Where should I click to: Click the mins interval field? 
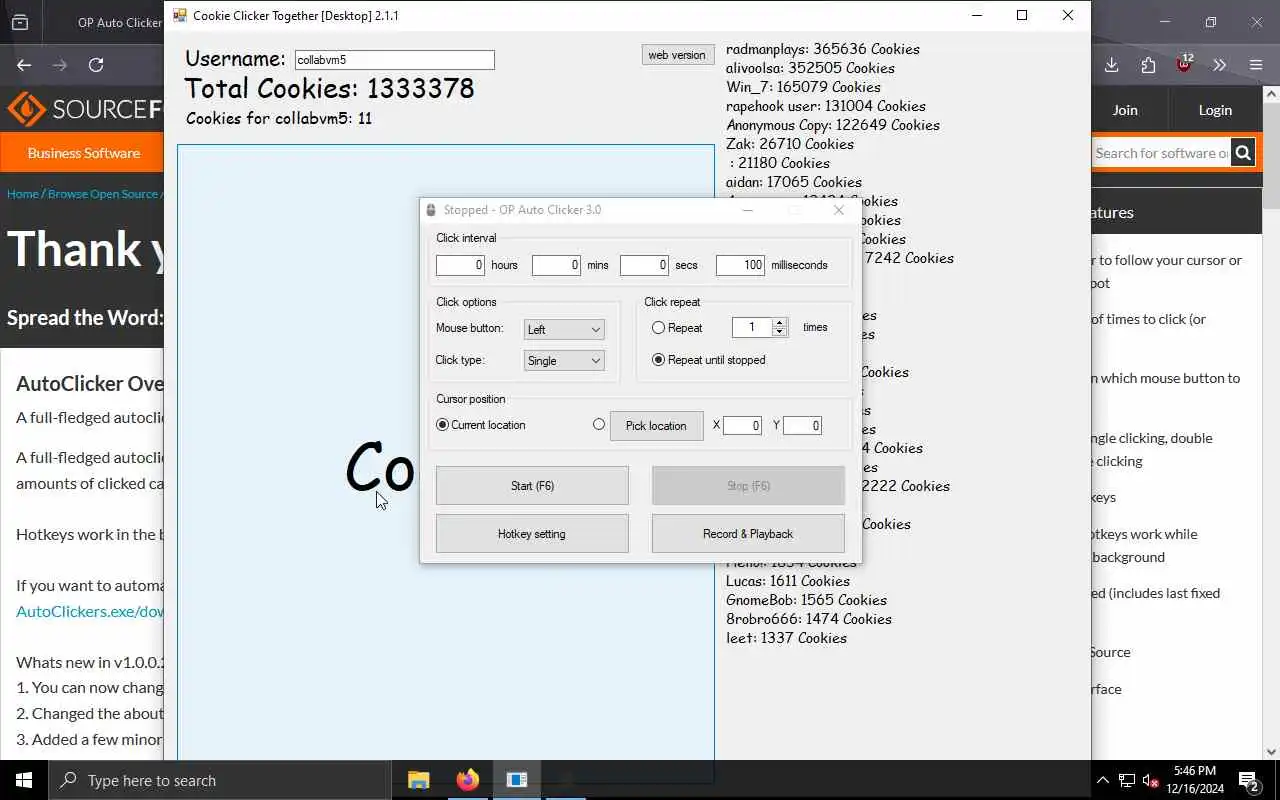pos(556,265)
